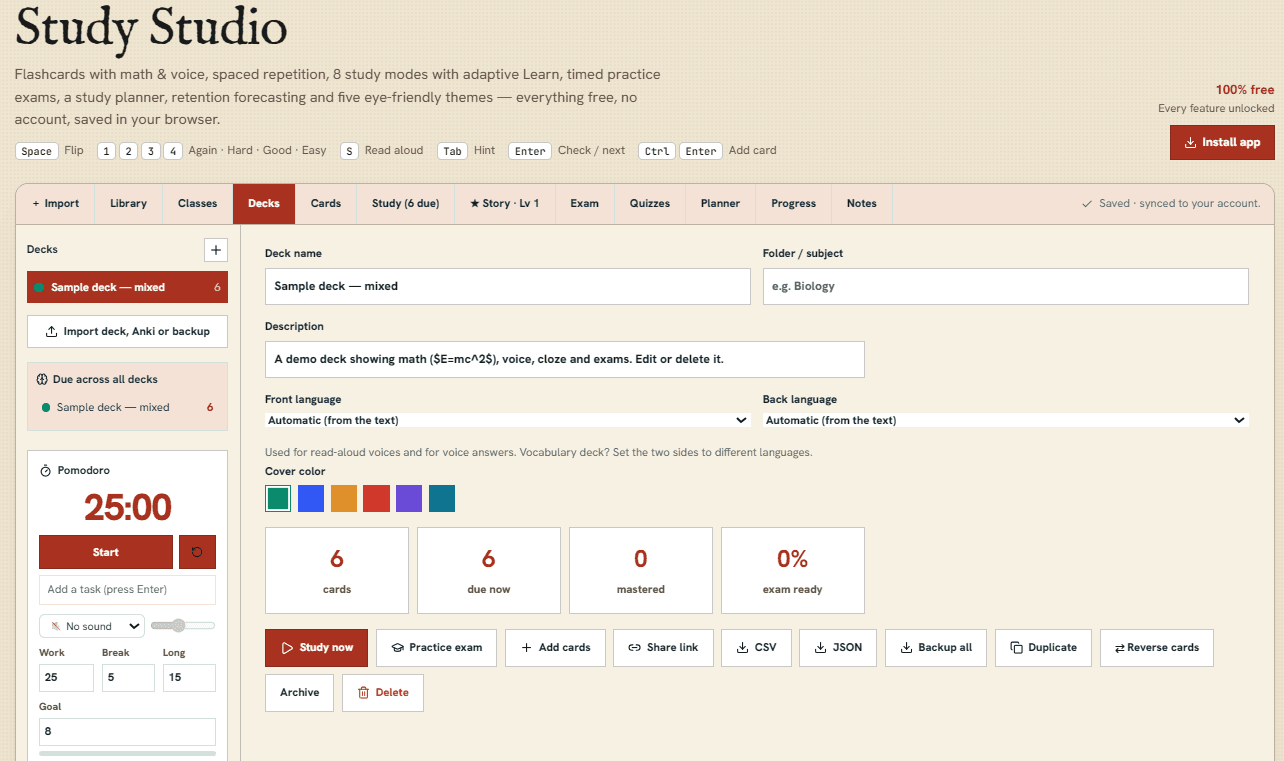This screenshot has height=761, width=1284.
Task: Open the Front language dropdown
Action: click(x=508, y=420)
